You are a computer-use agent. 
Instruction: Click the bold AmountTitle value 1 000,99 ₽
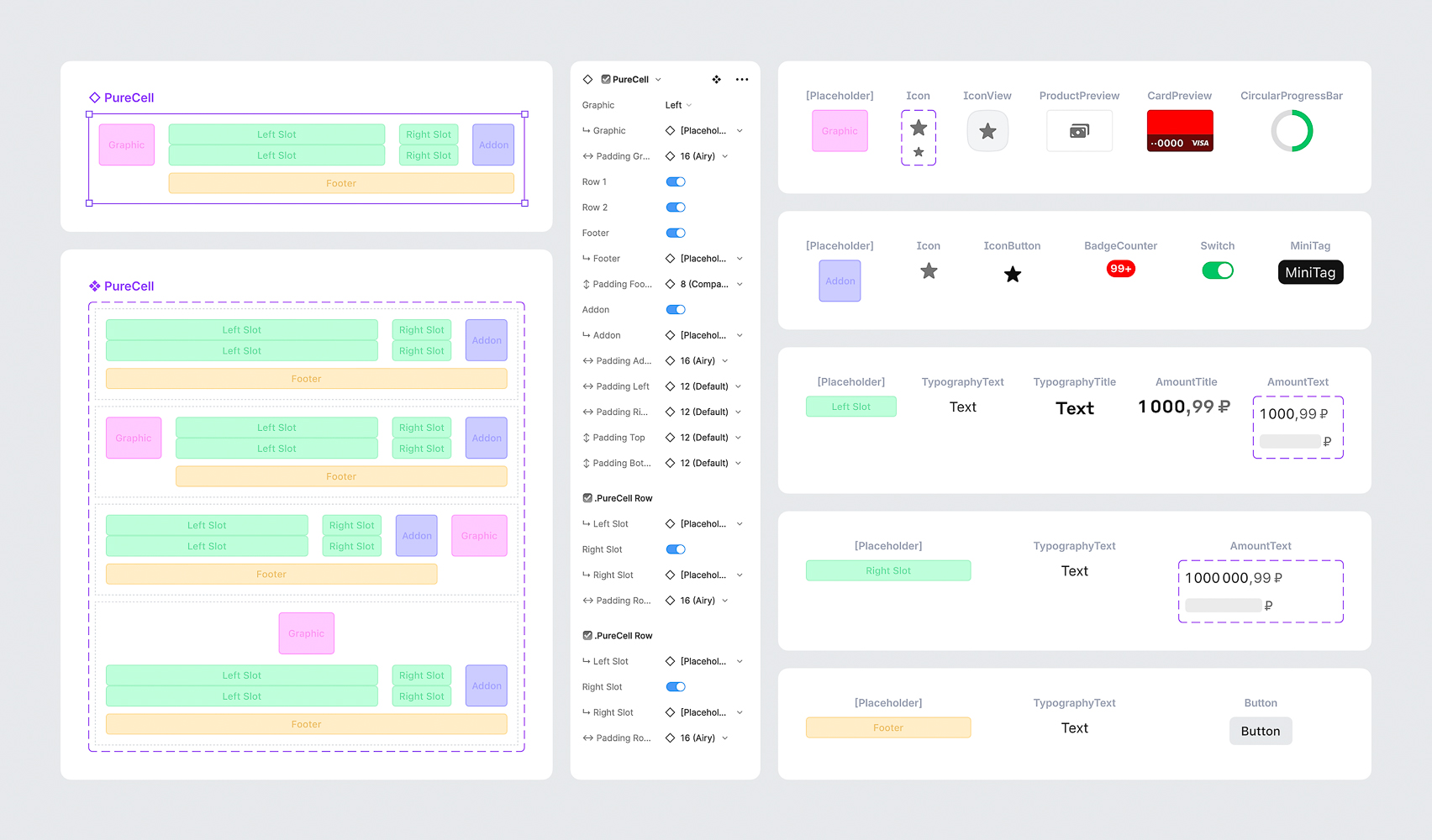pos(1184,407)
